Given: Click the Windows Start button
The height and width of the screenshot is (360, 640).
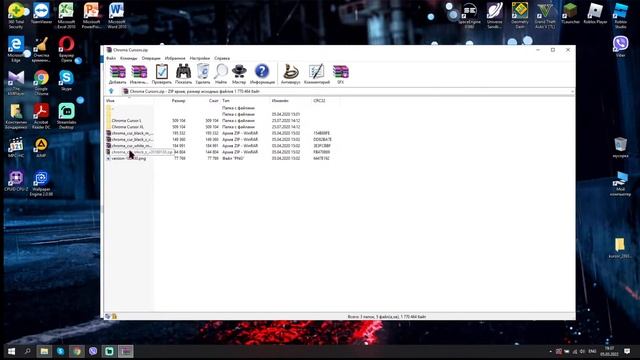Looking at the screenshot, I should (x=11, y=351).
